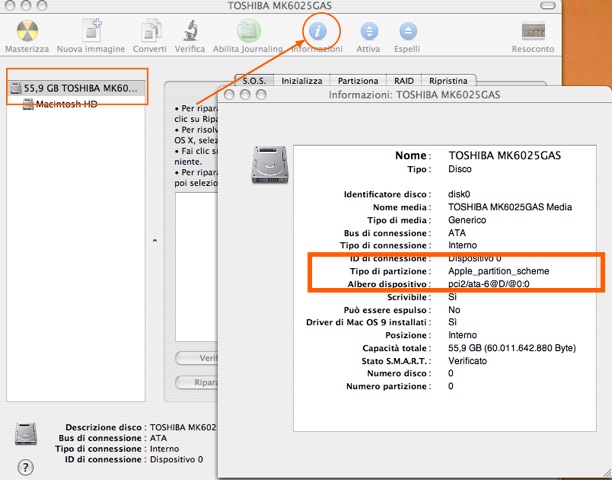Switch to the S.O.S. tab
Viewport: 612px width, 480px height.
click(254, 80)
